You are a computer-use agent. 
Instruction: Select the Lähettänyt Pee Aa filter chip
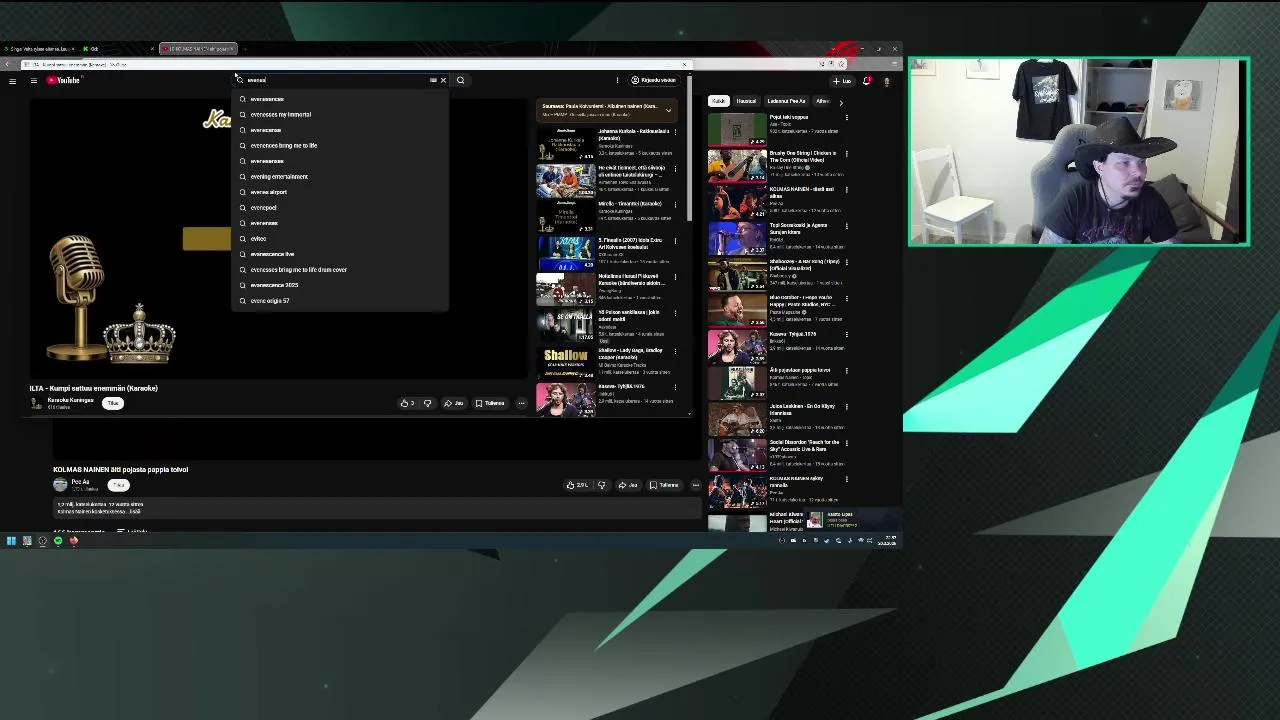pyautogui.click(x=786, y=101)
